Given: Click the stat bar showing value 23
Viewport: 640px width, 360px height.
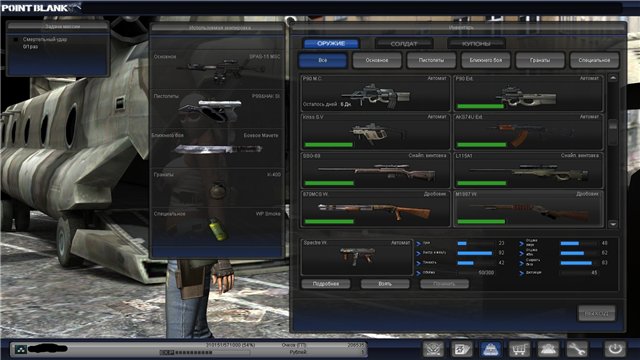Looking at the screenshot, I should click(x=475, y=243).
